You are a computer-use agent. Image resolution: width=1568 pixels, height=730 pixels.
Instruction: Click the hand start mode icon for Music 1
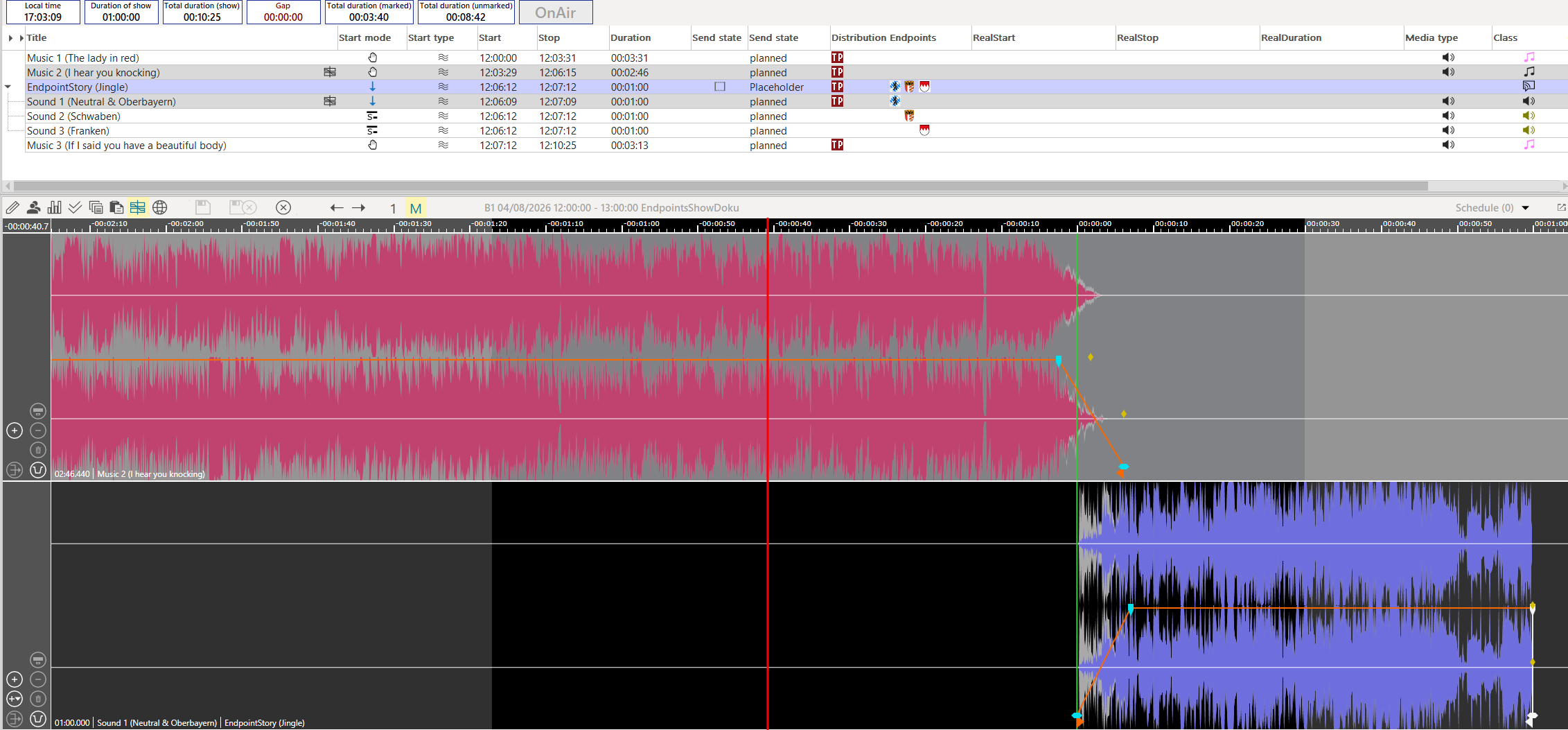click(372, 58)
